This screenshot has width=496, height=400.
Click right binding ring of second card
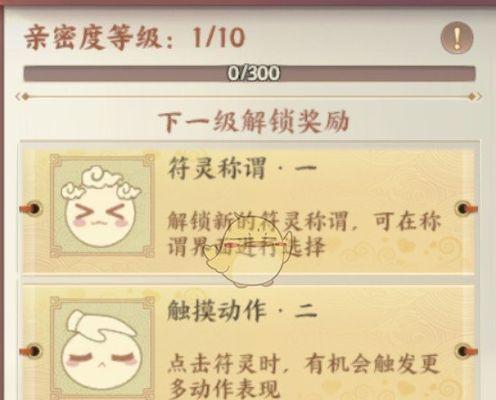point(465,351)
